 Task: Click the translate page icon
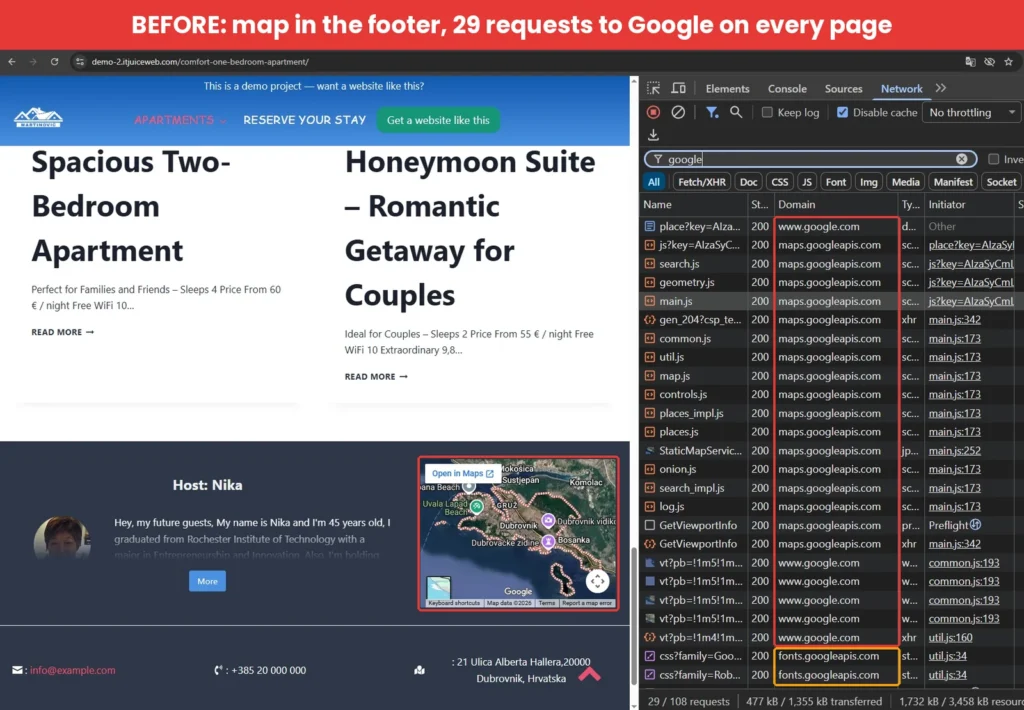pyautogui.click(x=970, y=61)
